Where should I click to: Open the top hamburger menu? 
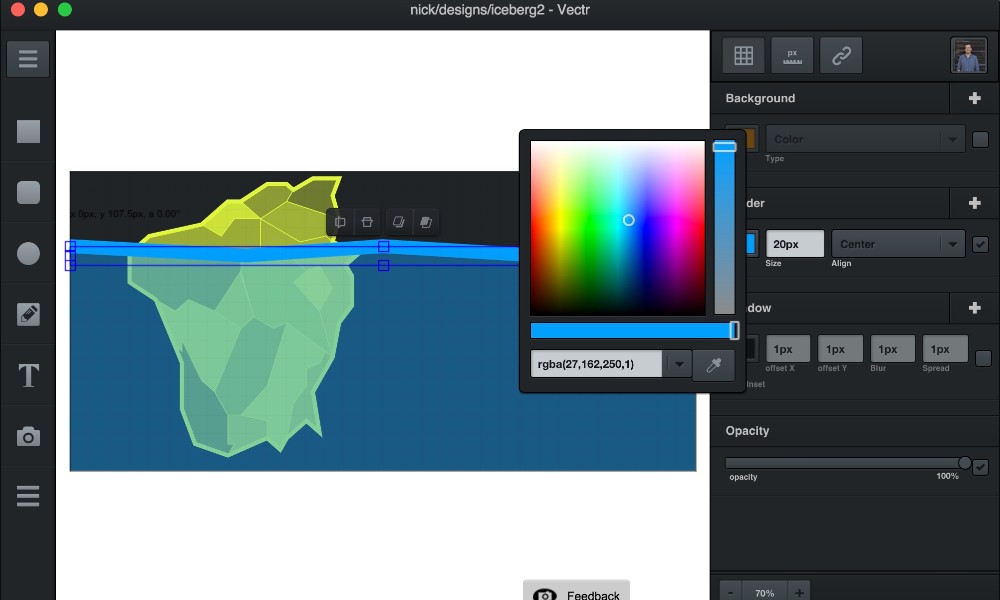coord(28,59)
